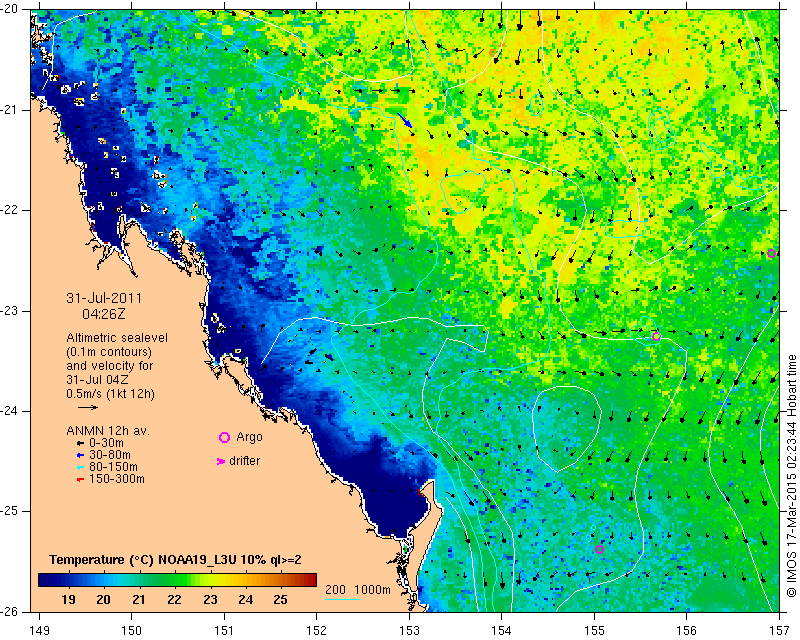Click the black 0-30m legend arrow

tap(80, 444)
